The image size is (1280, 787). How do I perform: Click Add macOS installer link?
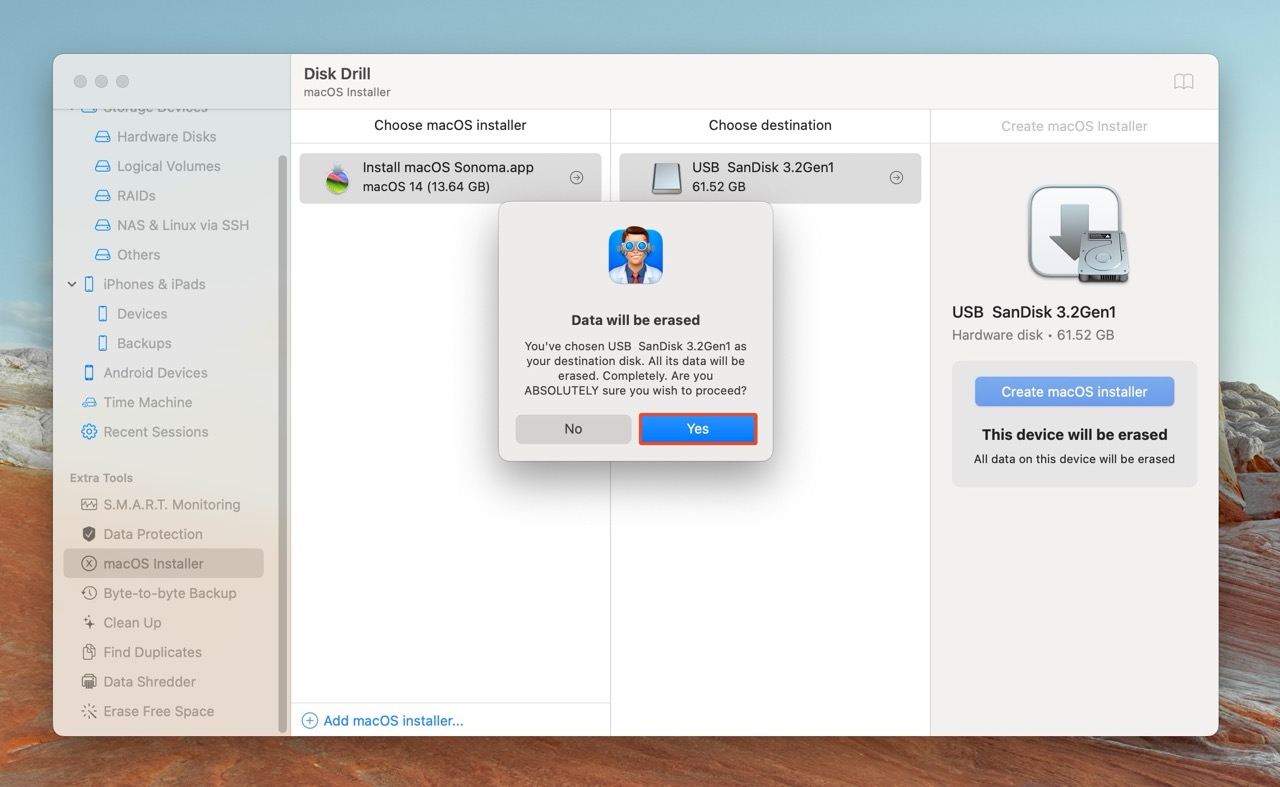point(382,720)
